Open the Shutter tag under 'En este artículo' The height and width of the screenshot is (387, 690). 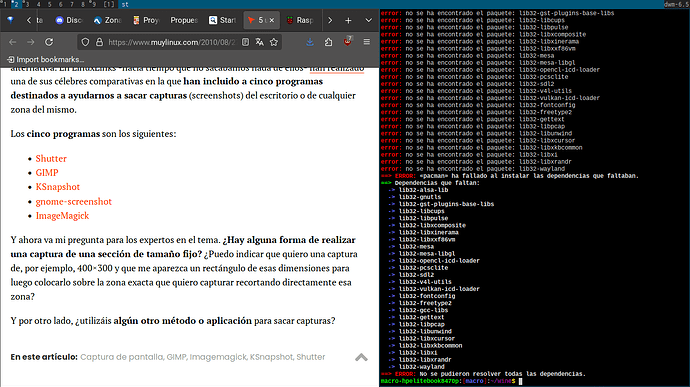click(311, 357)
